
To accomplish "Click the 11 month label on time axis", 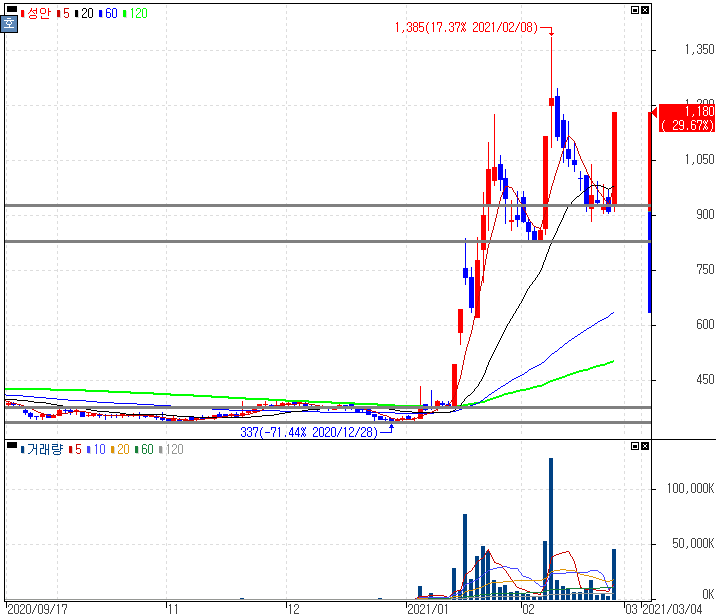I will (173, 609).
